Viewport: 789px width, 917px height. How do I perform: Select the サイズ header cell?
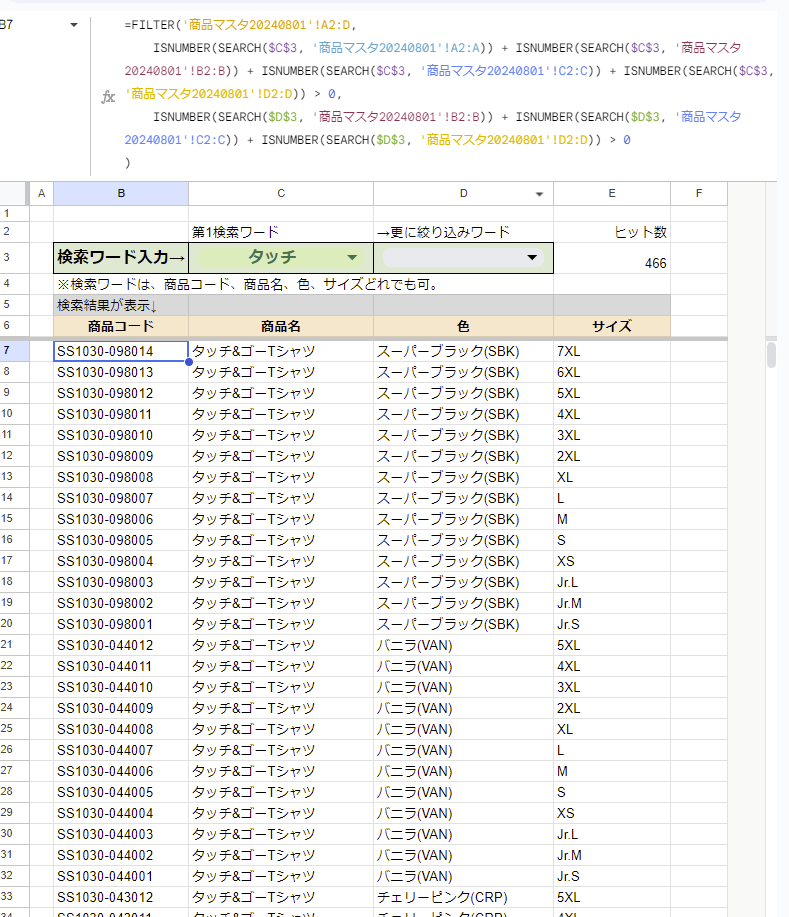coord(611,326)
